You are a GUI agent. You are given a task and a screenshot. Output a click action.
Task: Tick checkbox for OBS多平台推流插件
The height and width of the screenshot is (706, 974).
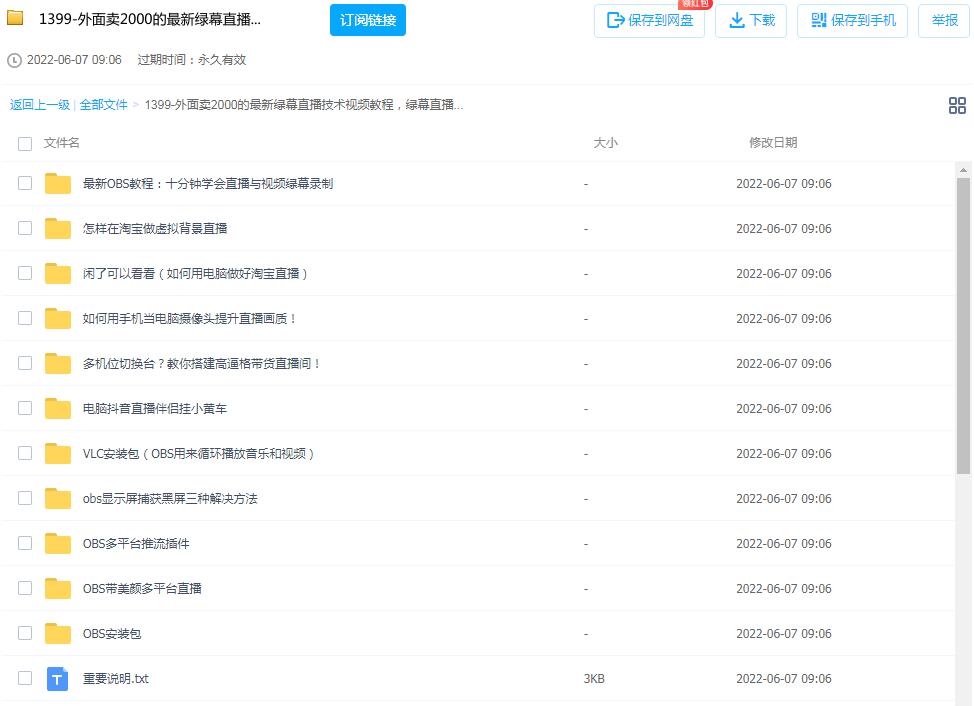pos(25,543)
